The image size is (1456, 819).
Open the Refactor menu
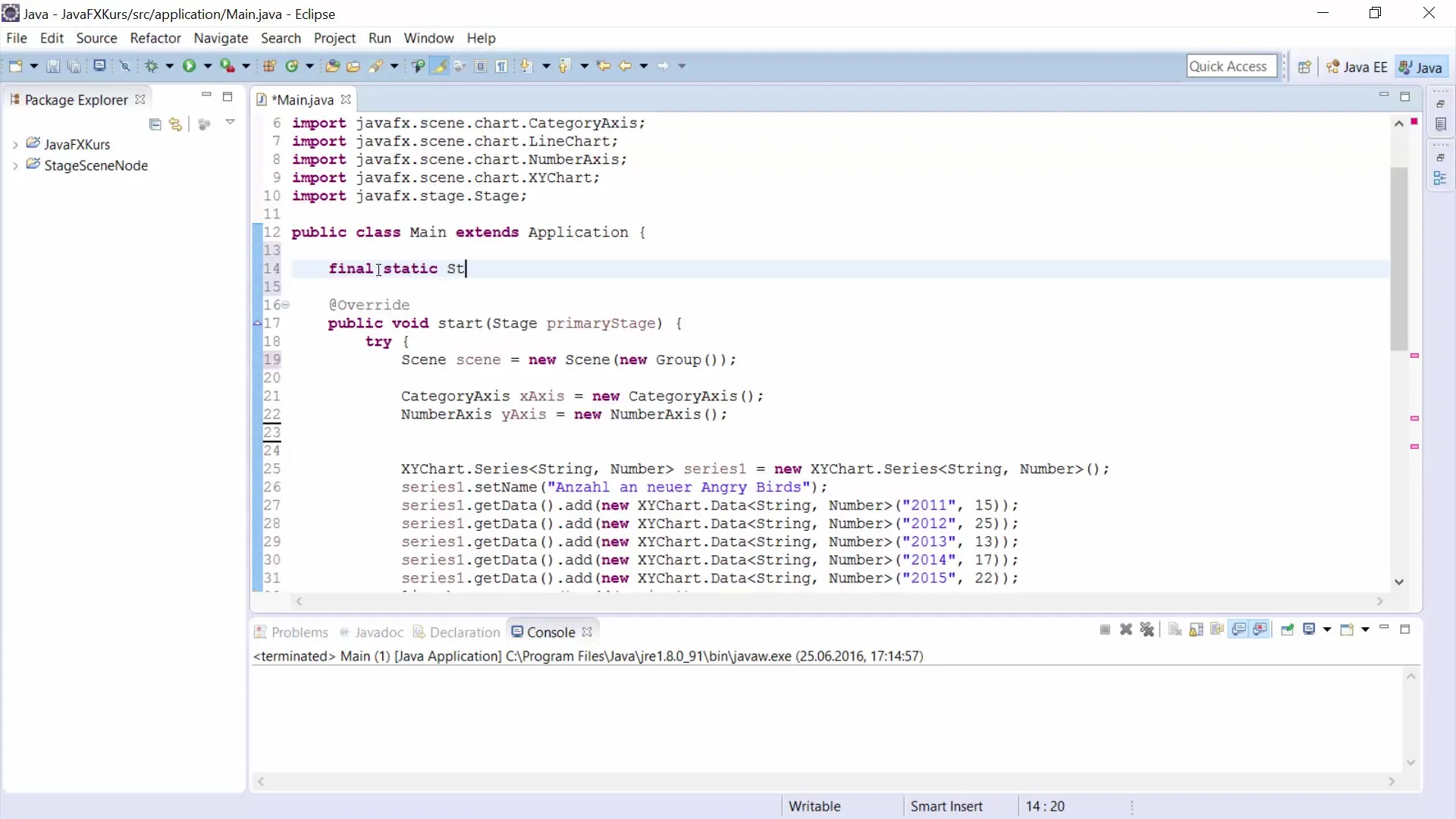point(155,38)
